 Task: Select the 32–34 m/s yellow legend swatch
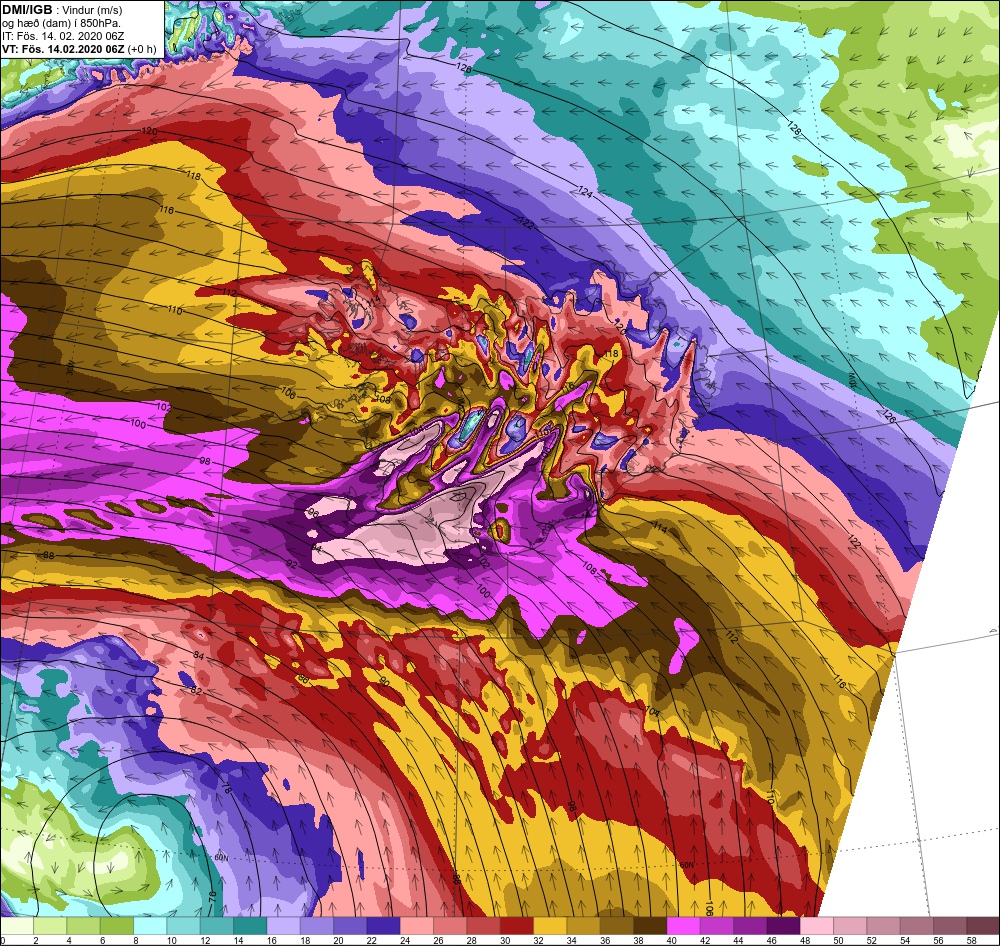click(x=550, y=926)
